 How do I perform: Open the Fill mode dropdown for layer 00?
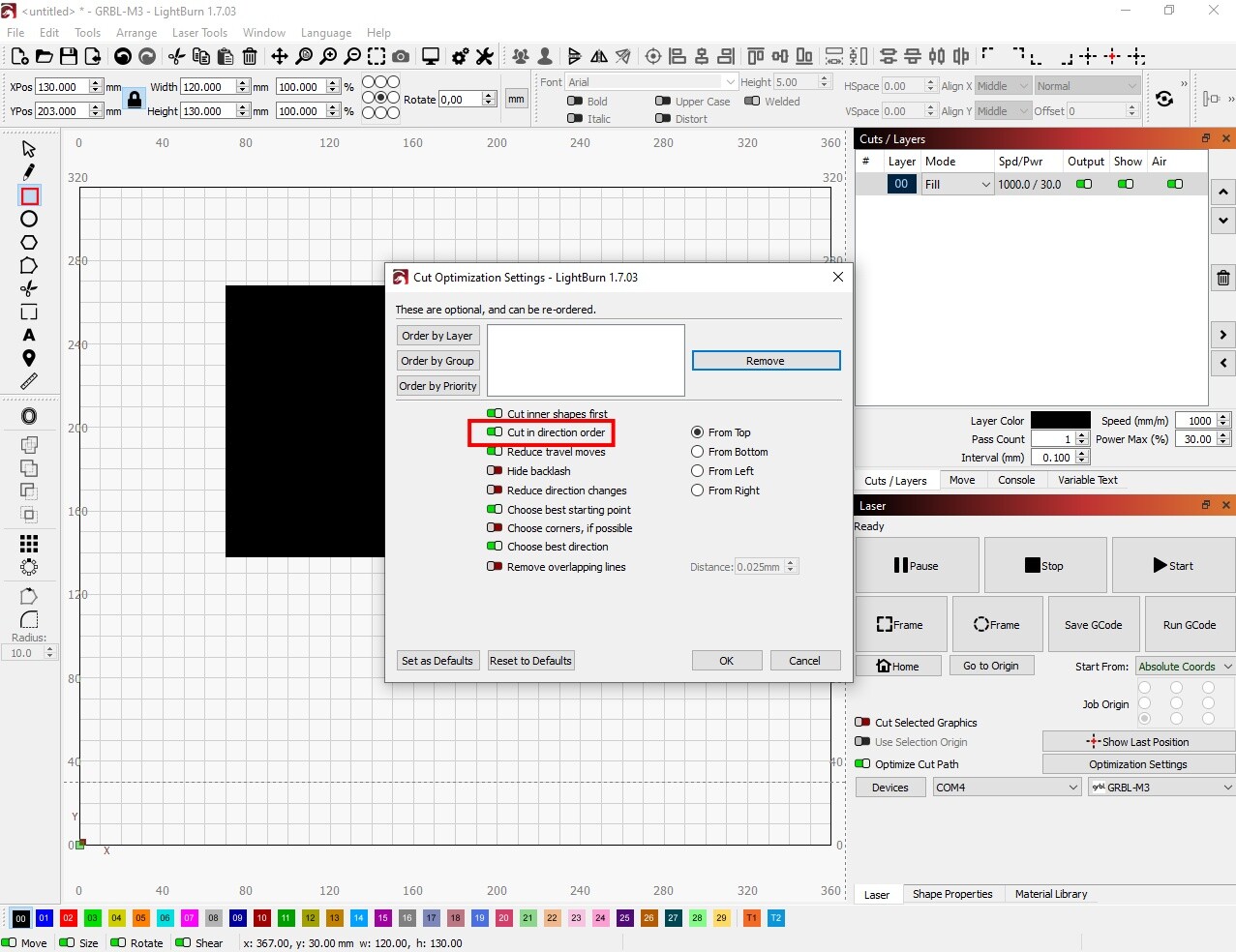pyautogui.click(x=956, y=183)
